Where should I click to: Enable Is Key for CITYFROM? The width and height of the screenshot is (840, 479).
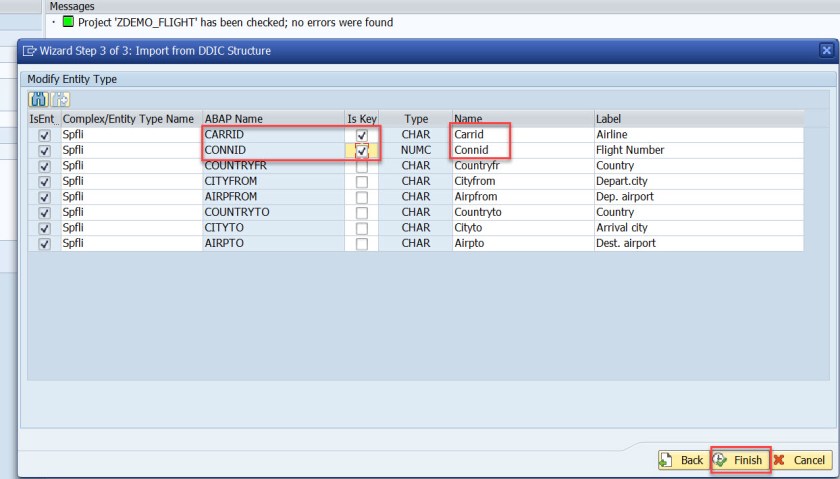[x=362, y=182]
